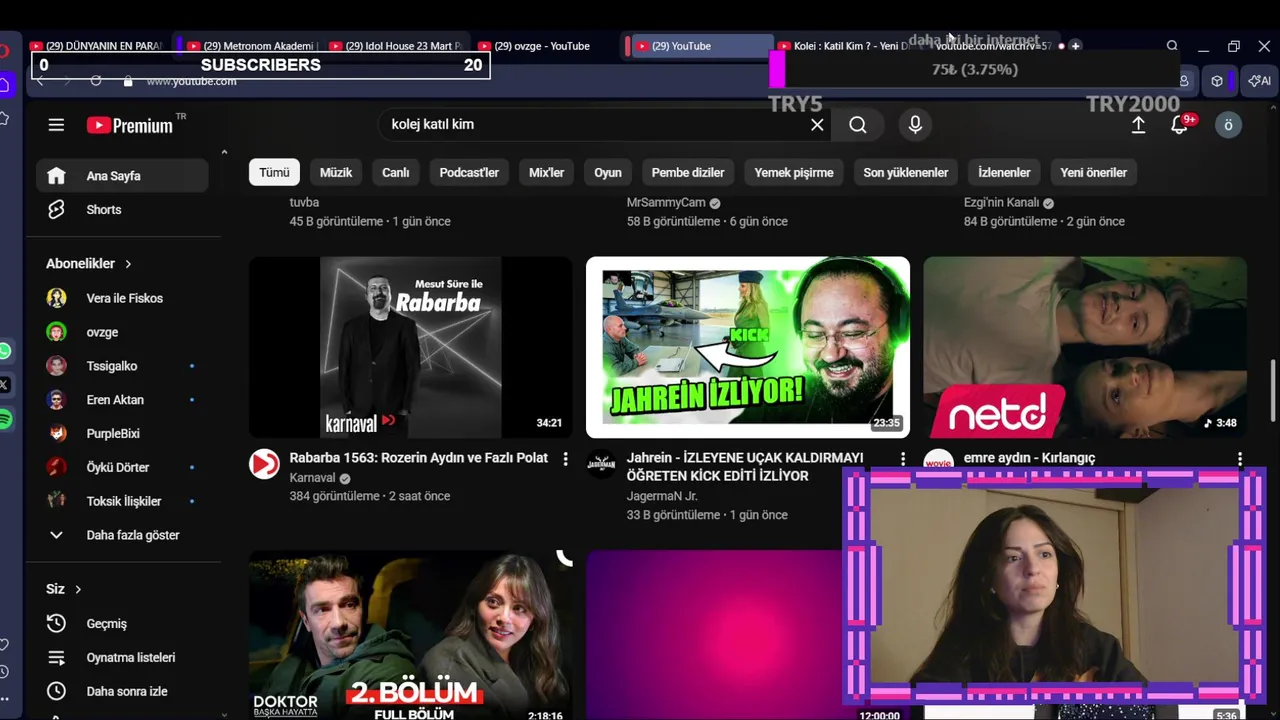This screenshot has height=720, width=1280.
Task: Open JagermaN Jr. channel avatar
Action: click(602, 464)
